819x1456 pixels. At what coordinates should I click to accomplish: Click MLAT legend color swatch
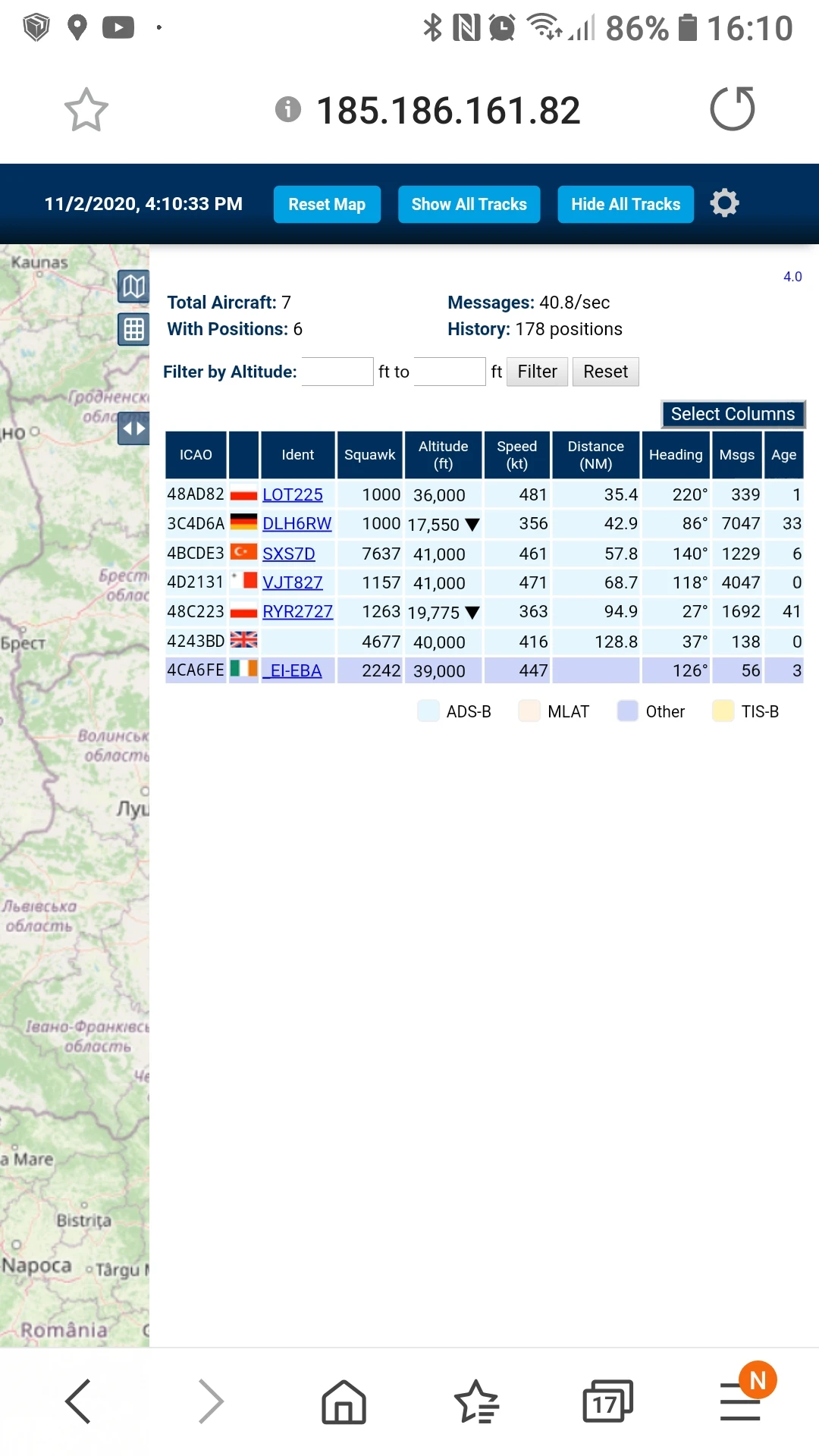pos(529,711)
